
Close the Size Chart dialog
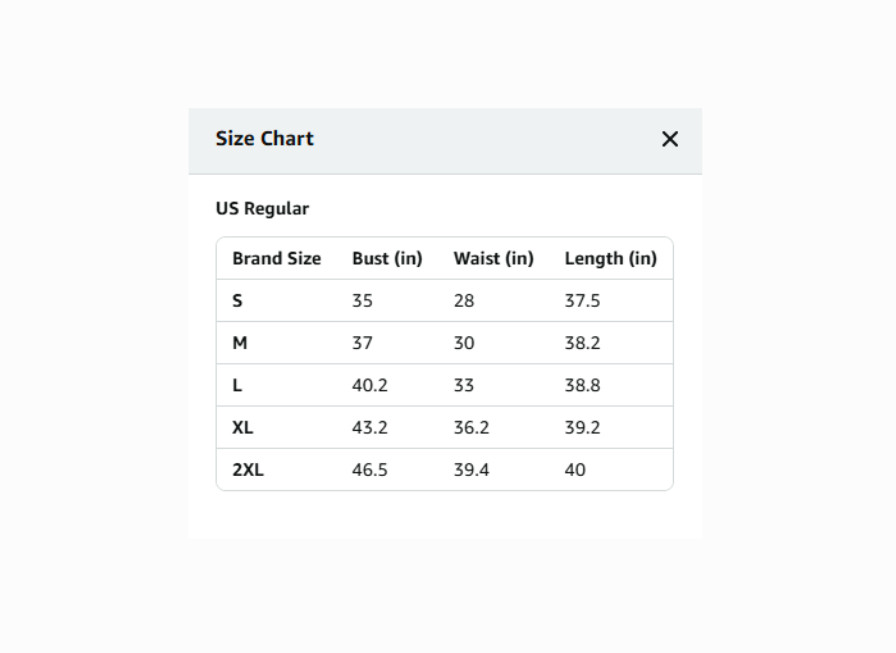670,139
